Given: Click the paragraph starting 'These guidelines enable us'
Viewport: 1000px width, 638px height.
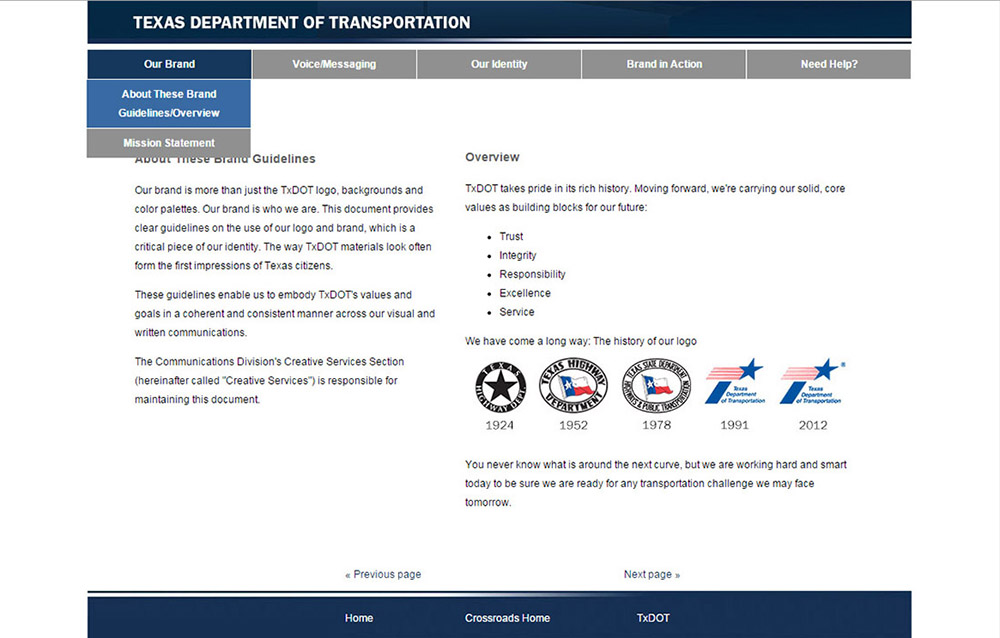Looking at the screenshot, I should pos(284,313).
